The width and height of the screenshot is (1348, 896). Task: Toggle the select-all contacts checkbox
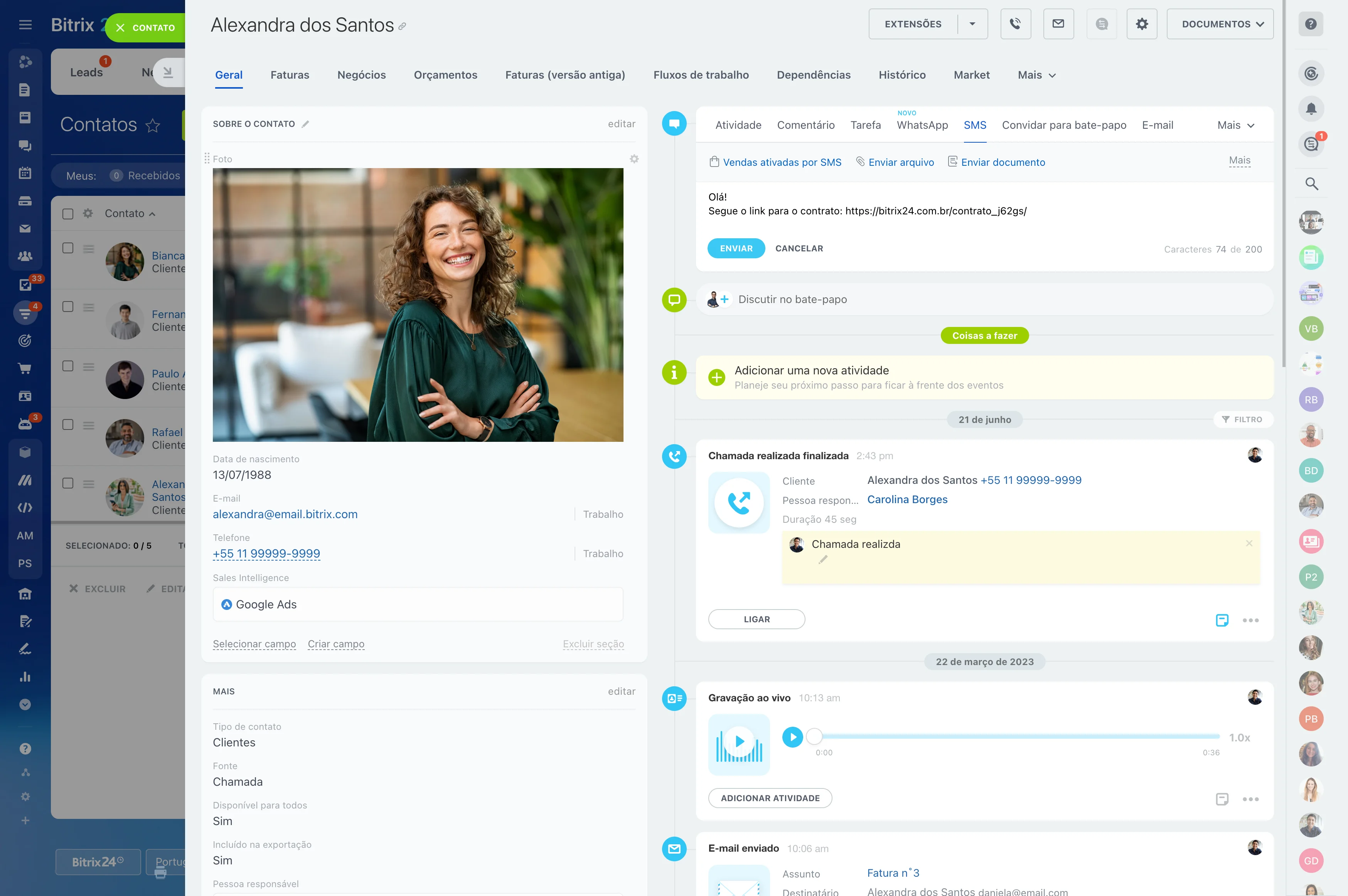(x=68, y=214)
